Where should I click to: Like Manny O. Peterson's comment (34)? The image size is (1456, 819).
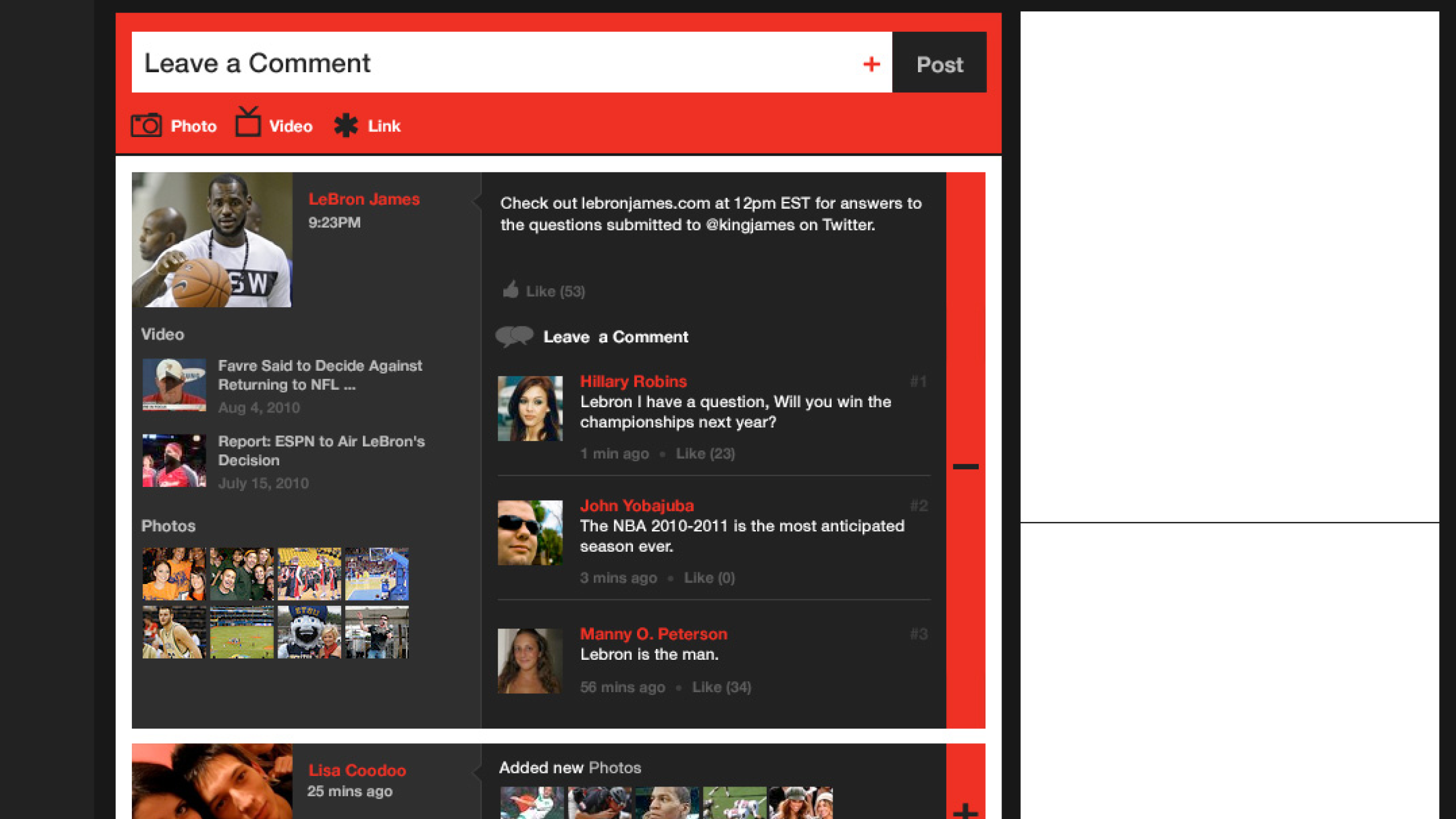pyautogui.click(x=721, y=687)
